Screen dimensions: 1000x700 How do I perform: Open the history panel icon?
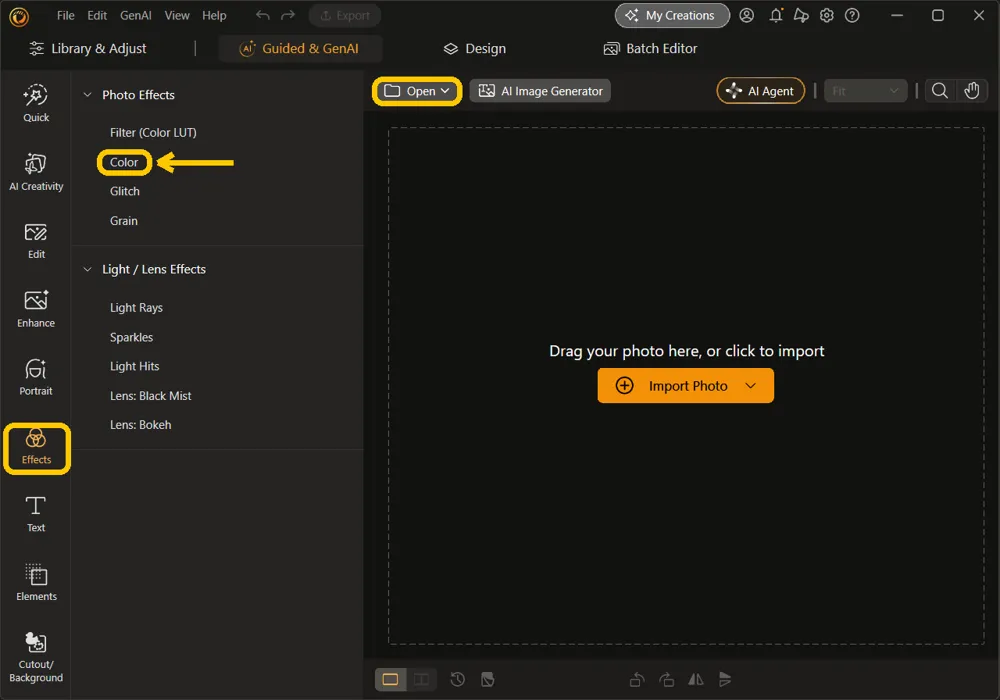coord(457,680)
